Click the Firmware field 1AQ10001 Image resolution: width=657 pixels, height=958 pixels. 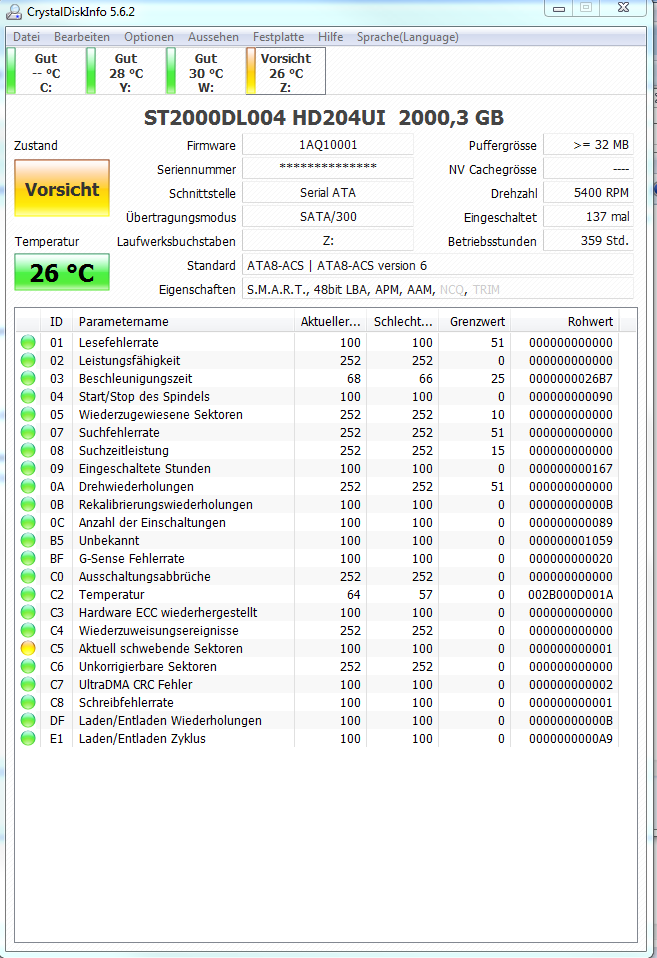pos(328,145)
